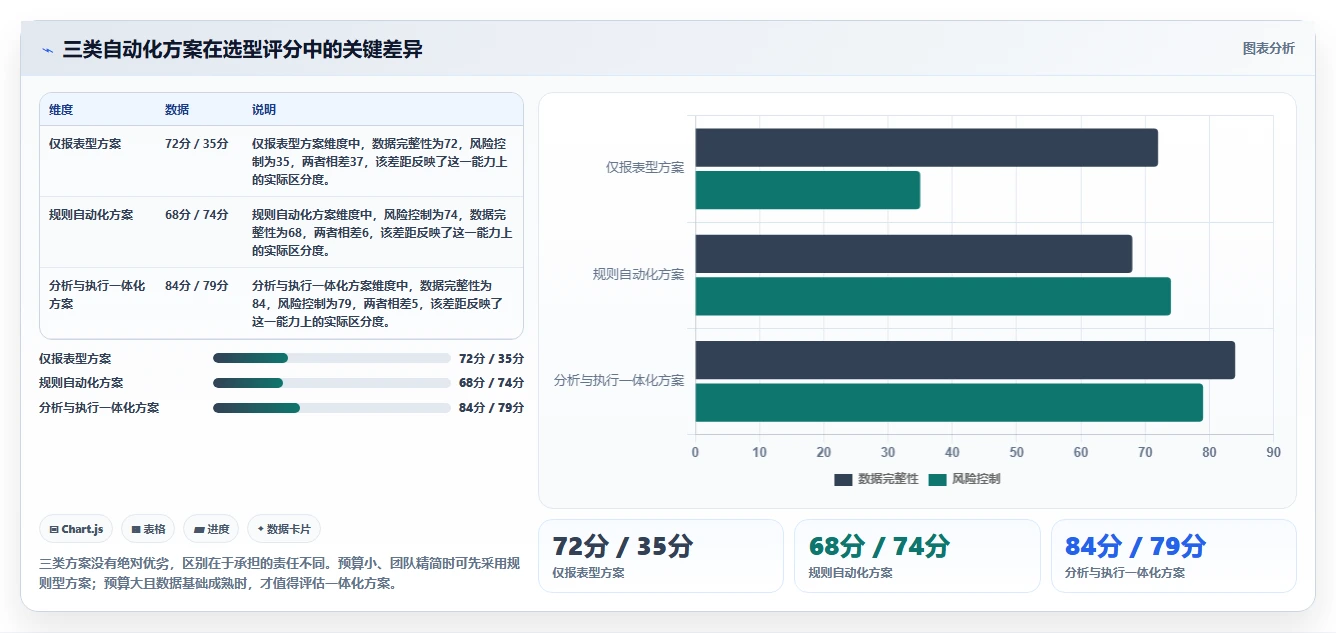Select the 分析与执行一体化方案 table row name
This screenshot has width=1336, height=633.
click(97, 294)
